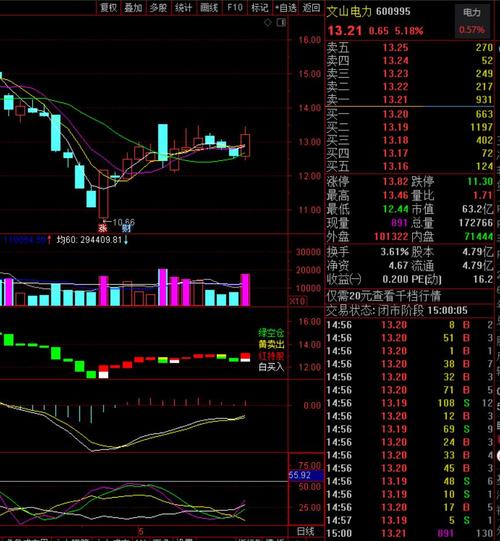Click the 5.18% change percentage

click(409, 31)
